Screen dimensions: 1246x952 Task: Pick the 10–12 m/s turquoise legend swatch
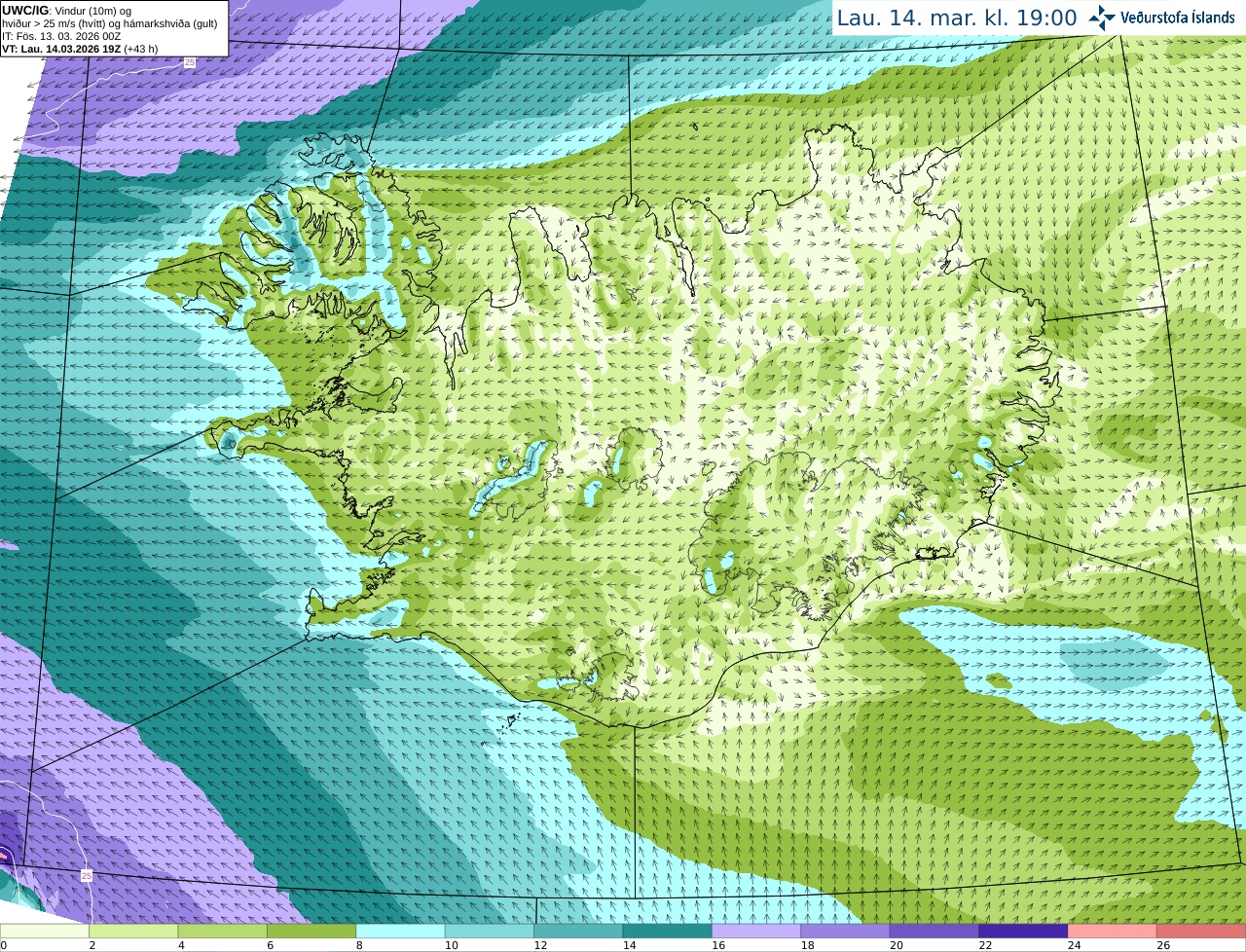[x=490, y=931]
